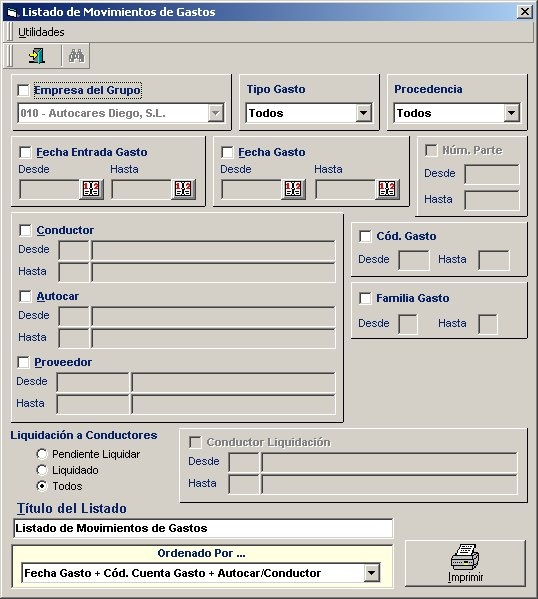The height and width of the screenshot is (599, 538).
Task: Click the binoculars search icon
Action: coord(76,56)
